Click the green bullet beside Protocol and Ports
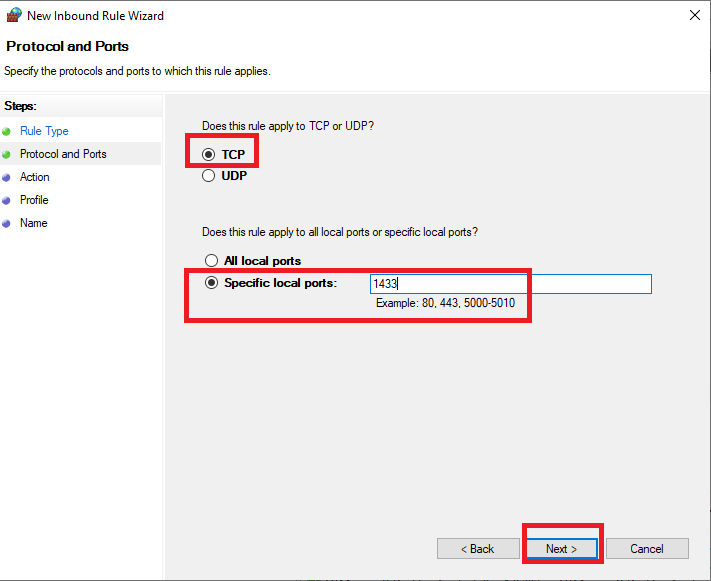The width and height of the screenshot is (711, 581). (x=6, y=155)
